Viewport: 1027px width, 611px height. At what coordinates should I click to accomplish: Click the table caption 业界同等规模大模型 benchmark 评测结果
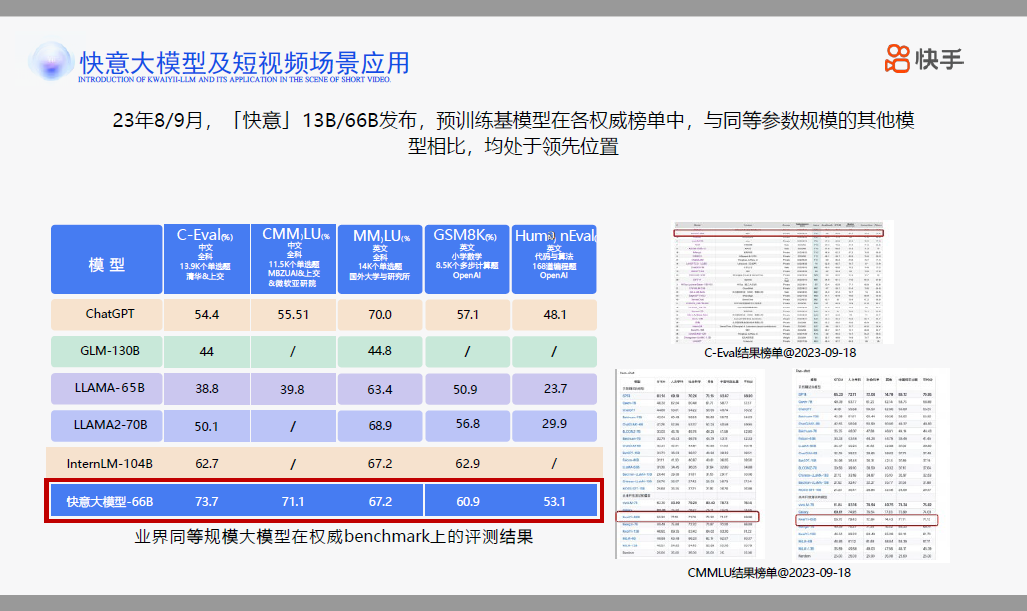[334, 537]
